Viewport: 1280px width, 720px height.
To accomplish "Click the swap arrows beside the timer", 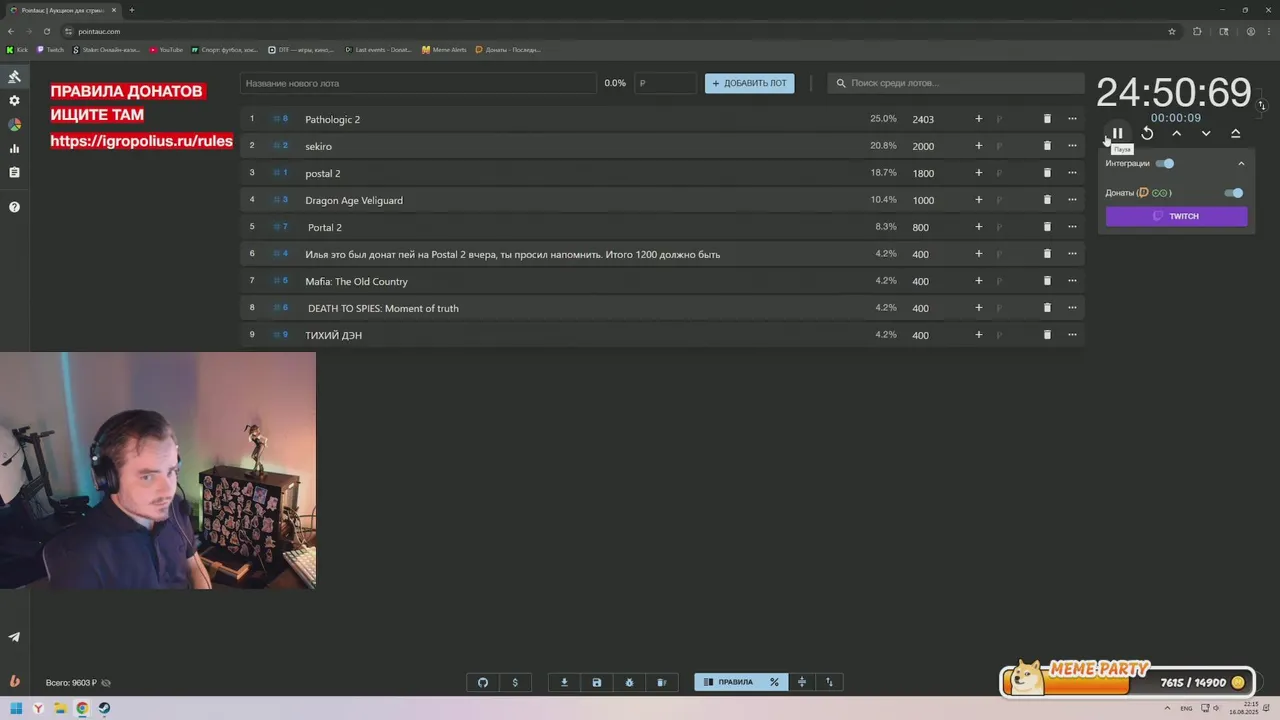I will pos(1262,105).
